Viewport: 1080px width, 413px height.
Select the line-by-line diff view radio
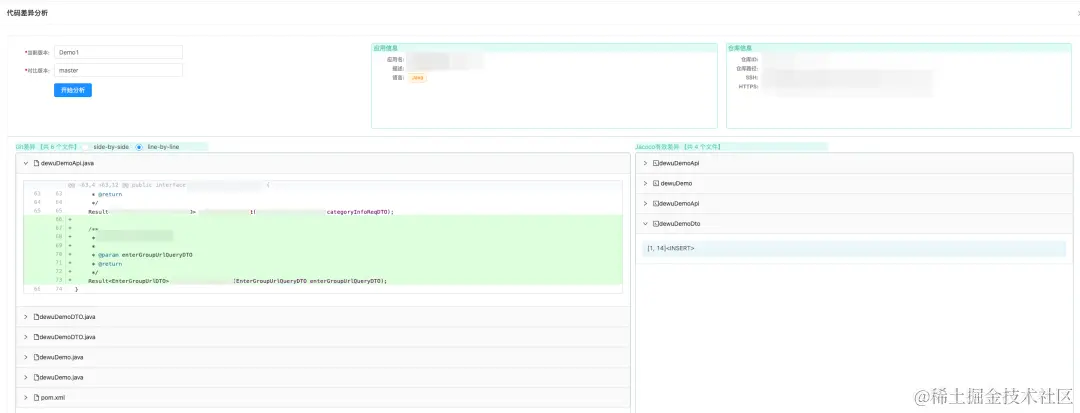pos(139,147)
